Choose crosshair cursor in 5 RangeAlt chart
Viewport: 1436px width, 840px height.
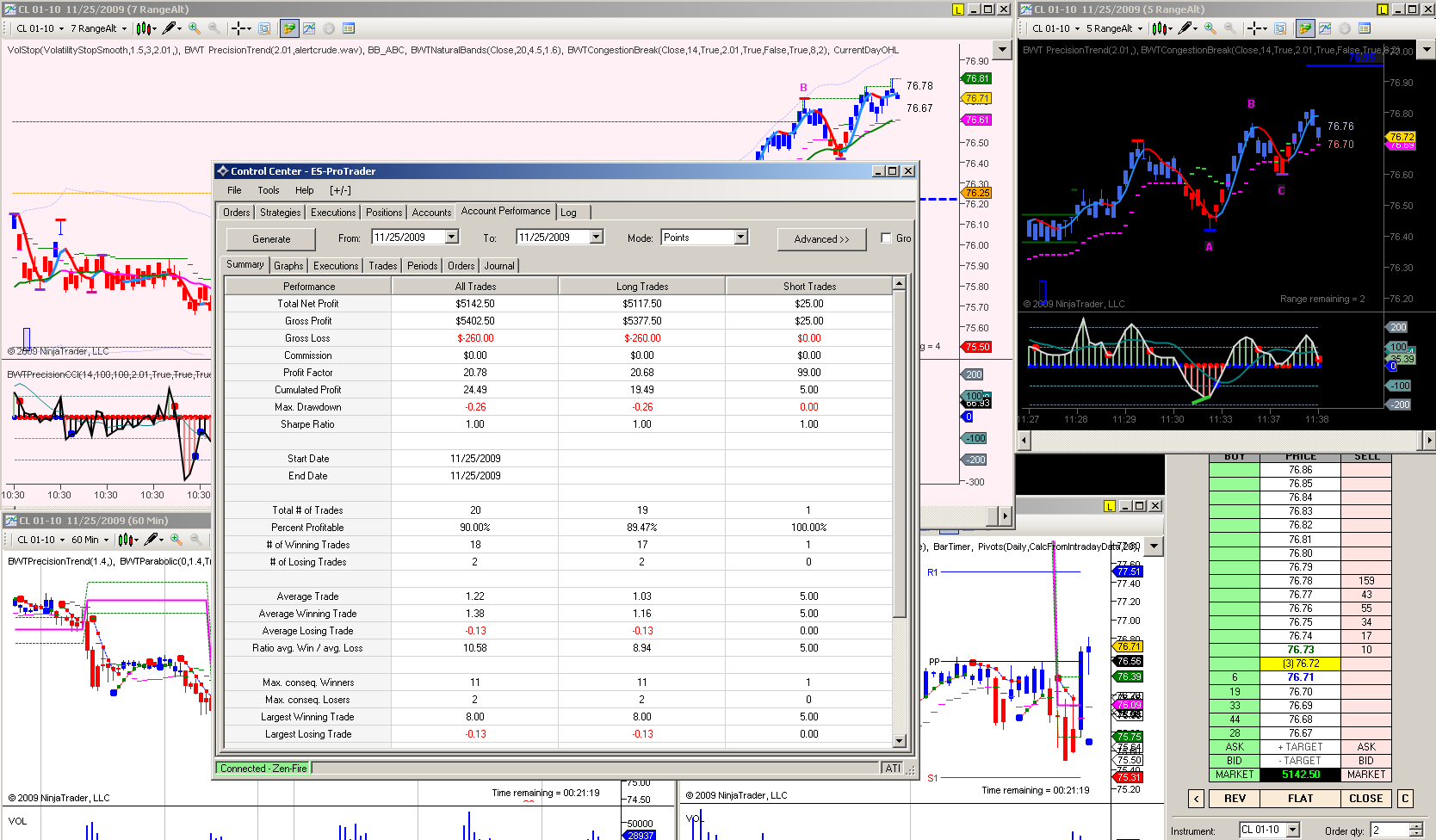1258,28
